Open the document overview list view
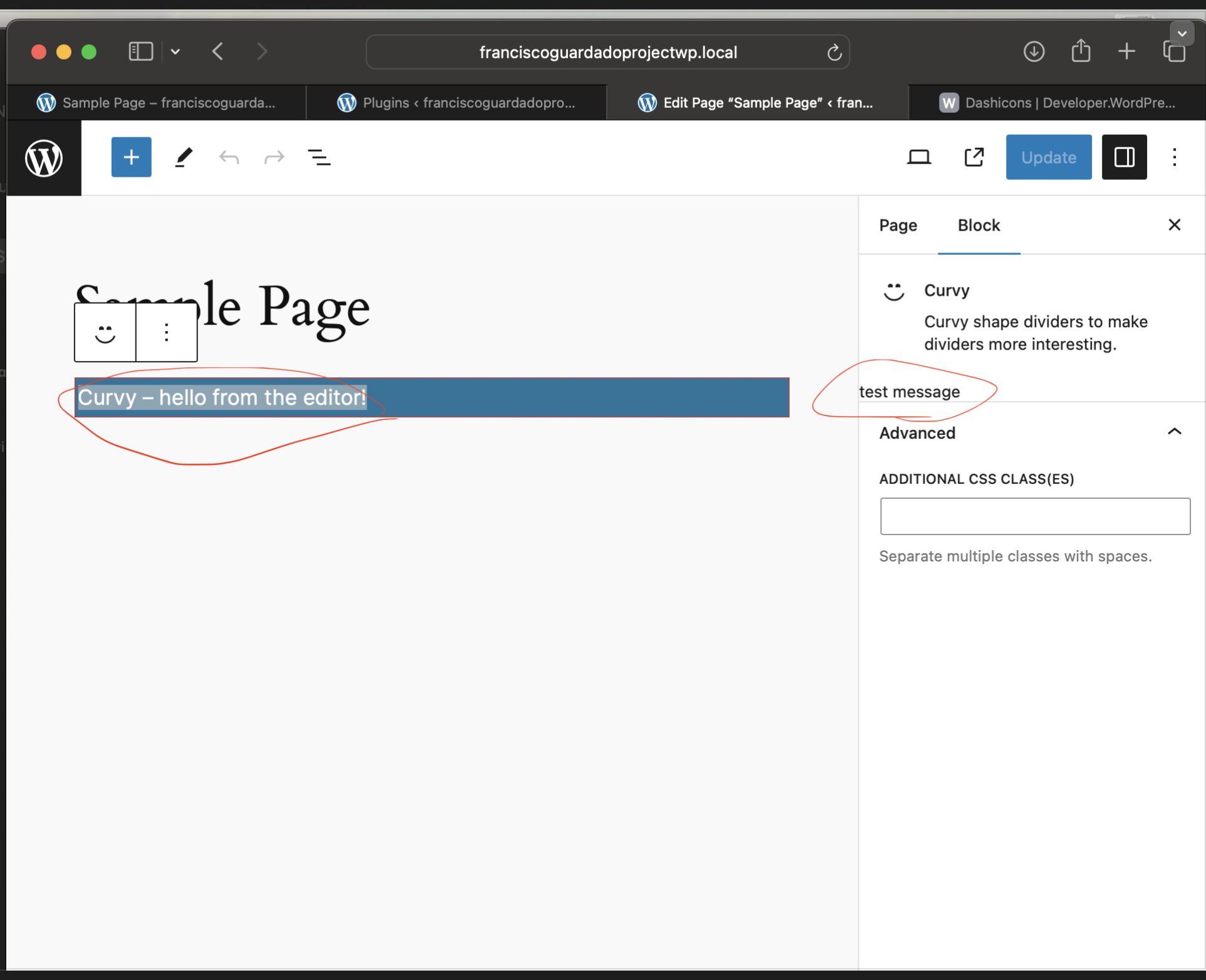The width and height of the screenshot is (1206, 980). point(319,157)
